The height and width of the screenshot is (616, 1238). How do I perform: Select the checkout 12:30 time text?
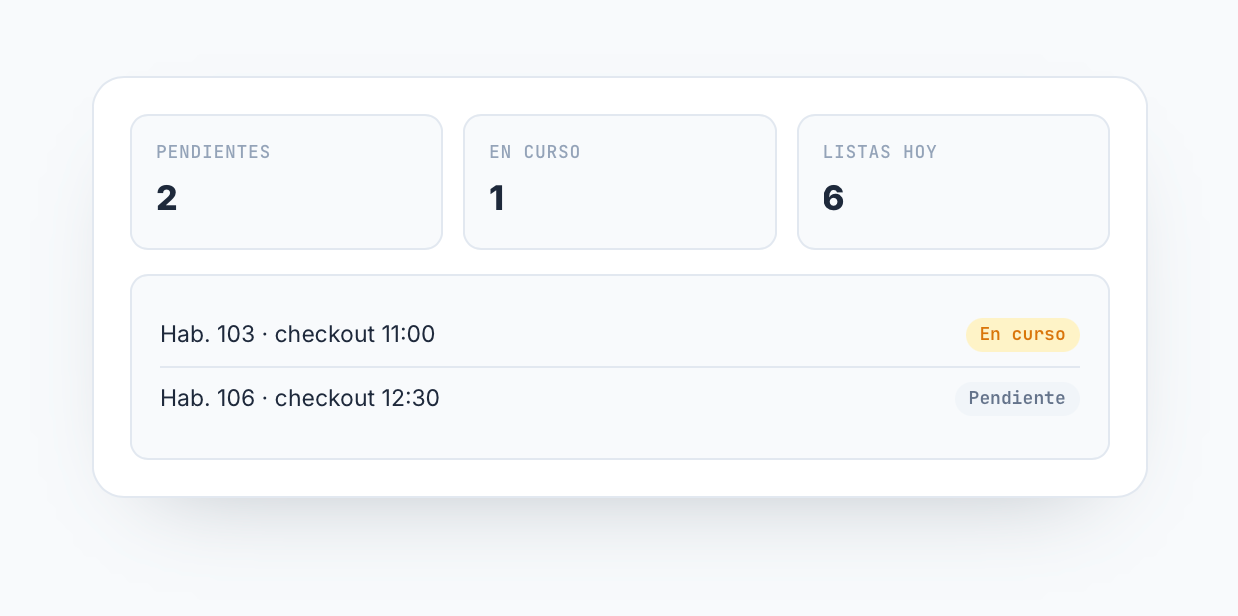[357, 398]
